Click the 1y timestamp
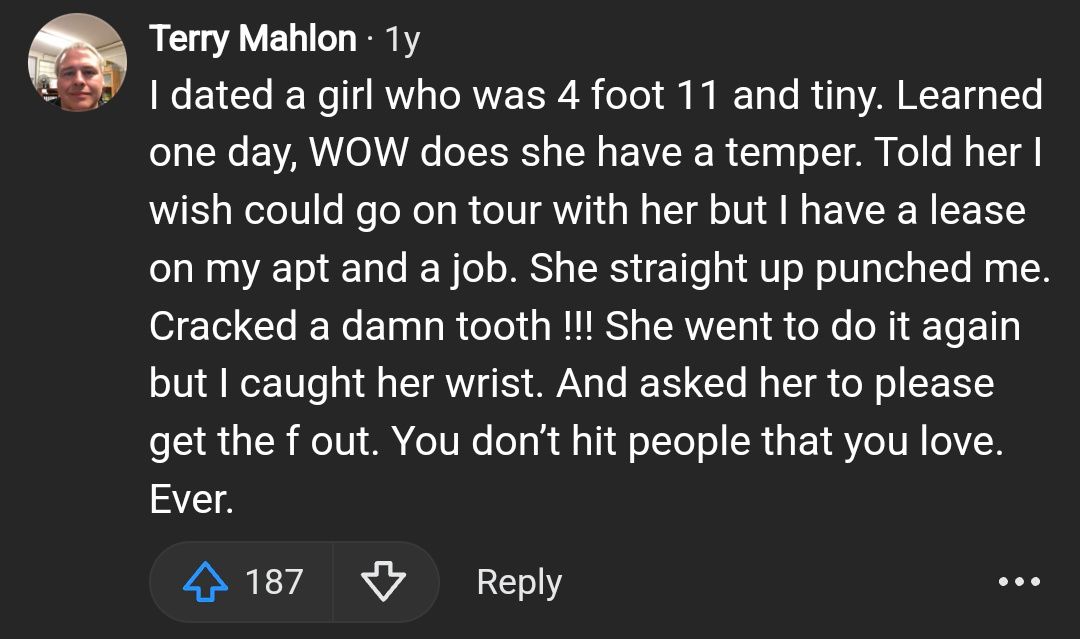The height and width of the screenshot is (639, 1080). point(402,40)
